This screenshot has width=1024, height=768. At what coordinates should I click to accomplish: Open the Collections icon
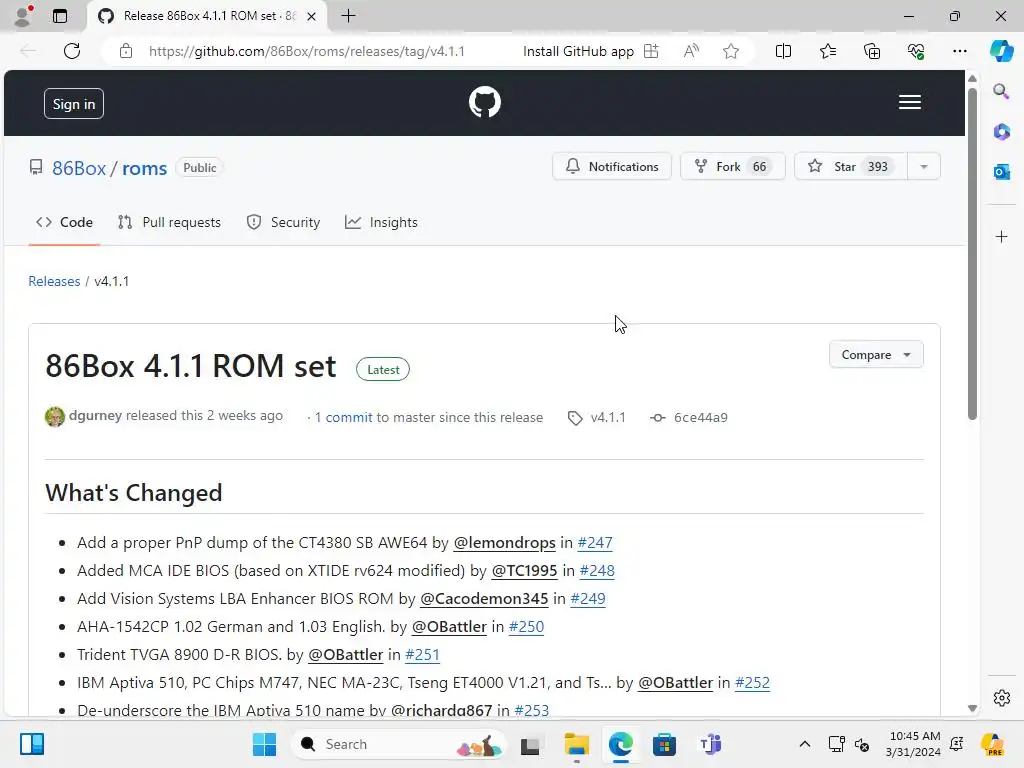pos(872,51)
